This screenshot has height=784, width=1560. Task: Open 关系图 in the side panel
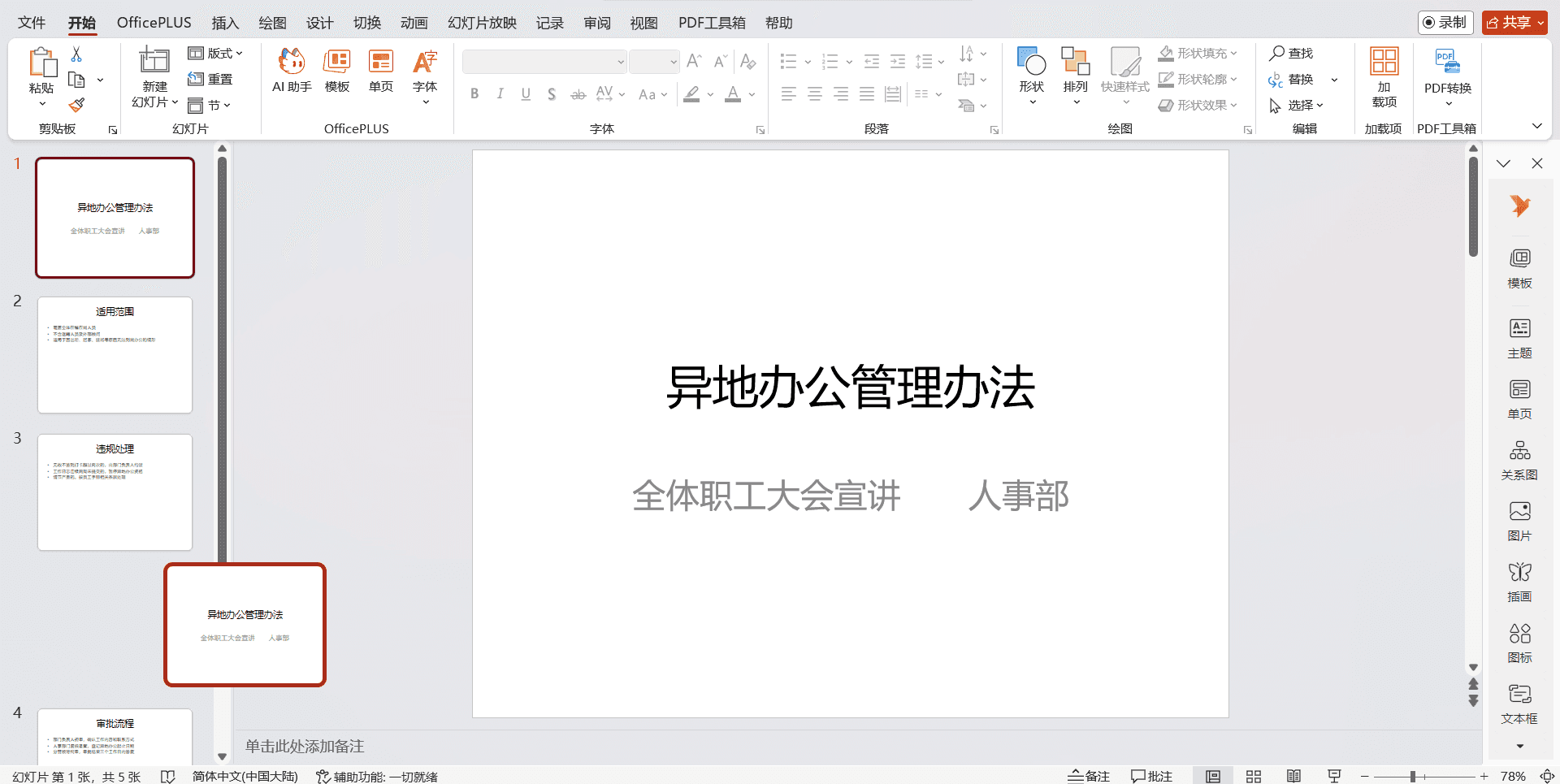pos(1519,460)
